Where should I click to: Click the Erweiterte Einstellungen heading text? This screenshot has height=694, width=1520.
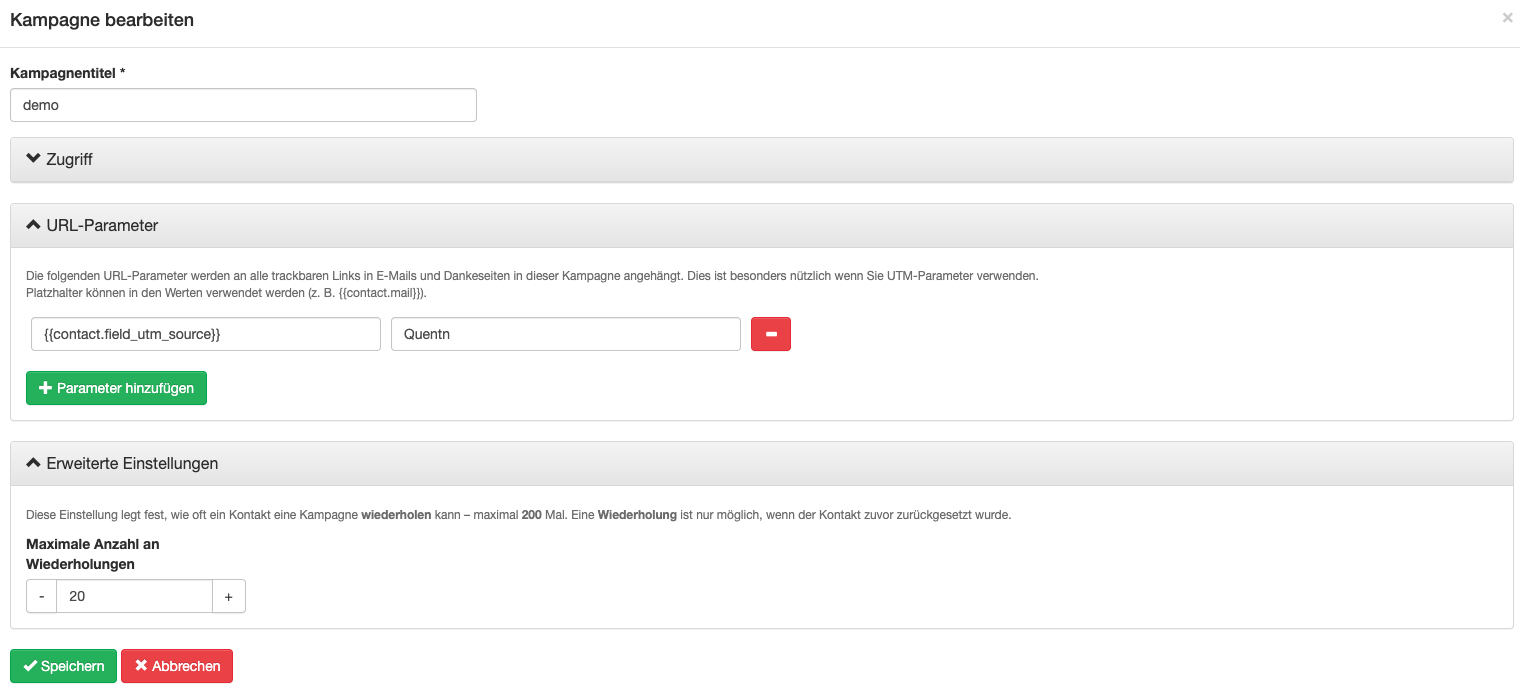(x=132, y=464)
